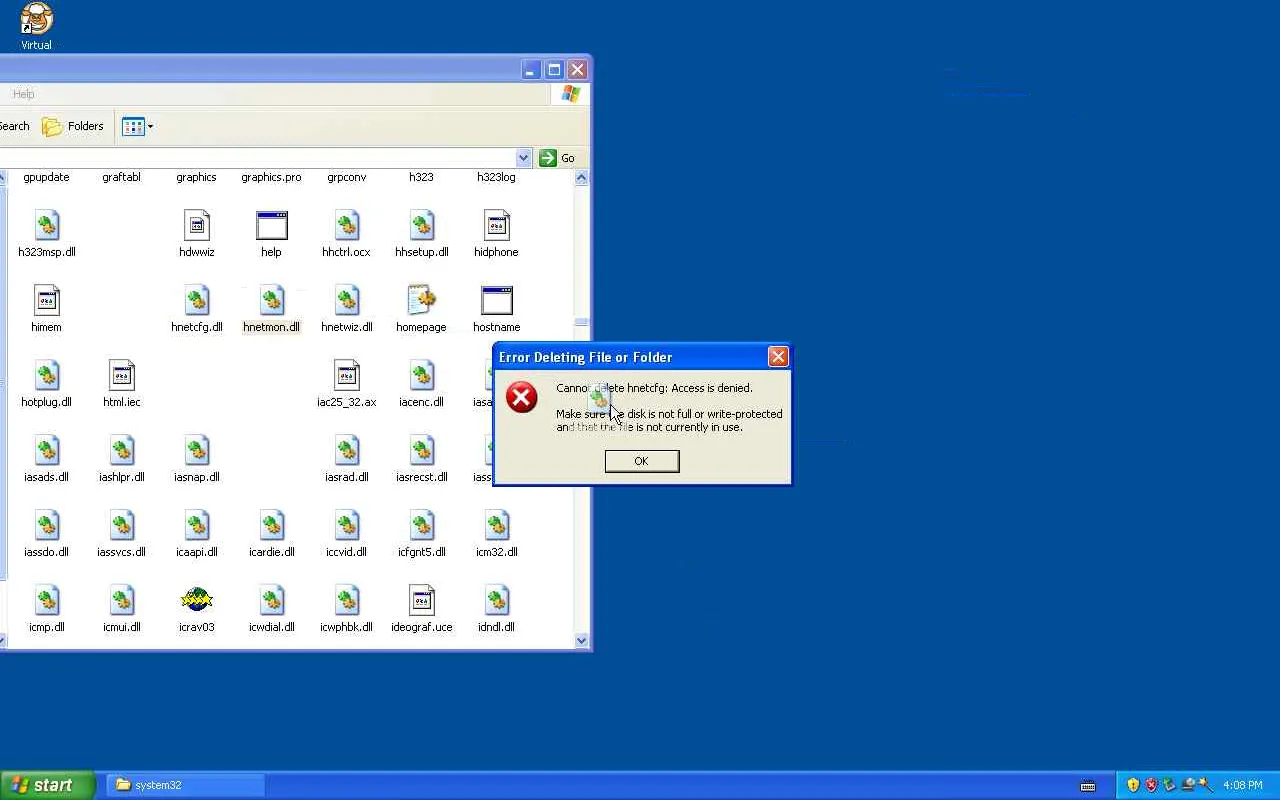This screenshot has width=1280, height=800.
Task: Select the iassvcs.dll file icon
Action: point(122,525)
